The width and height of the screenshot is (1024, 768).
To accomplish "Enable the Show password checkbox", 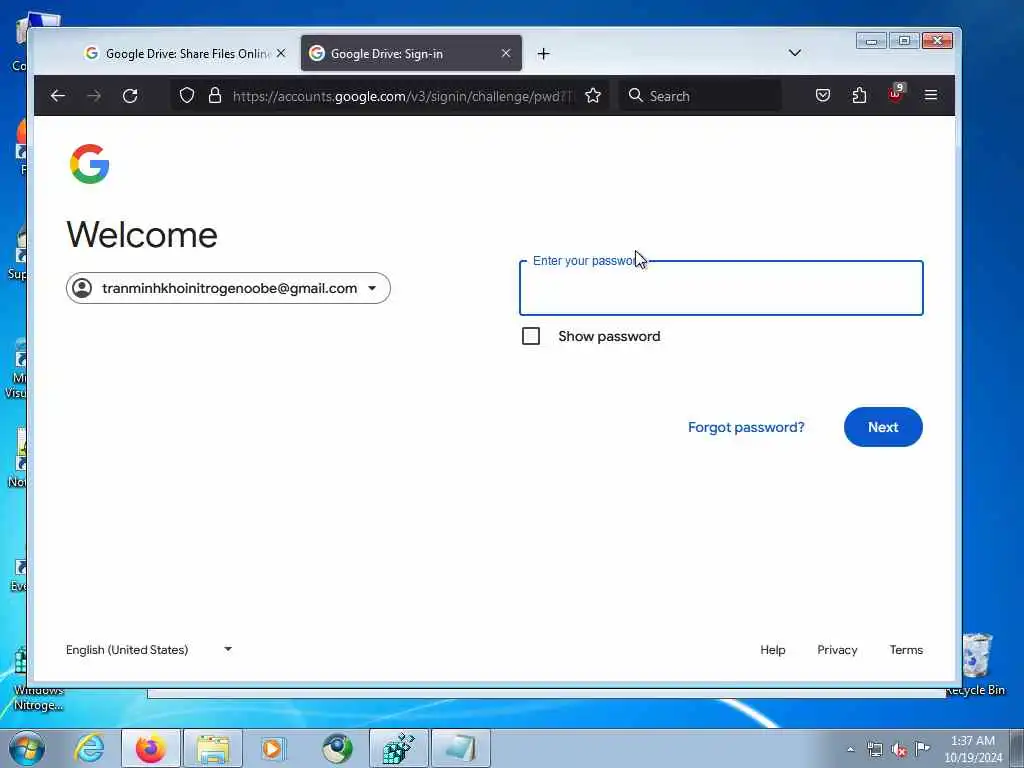I will pos(531,336).
